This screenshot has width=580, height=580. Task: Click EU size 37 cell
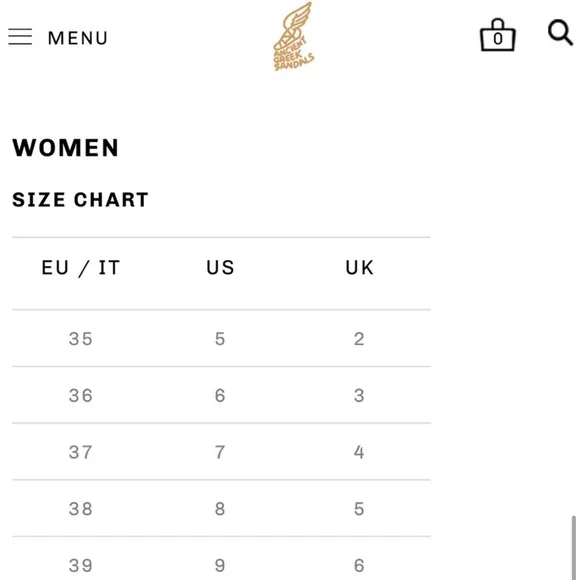coord(80,452)
